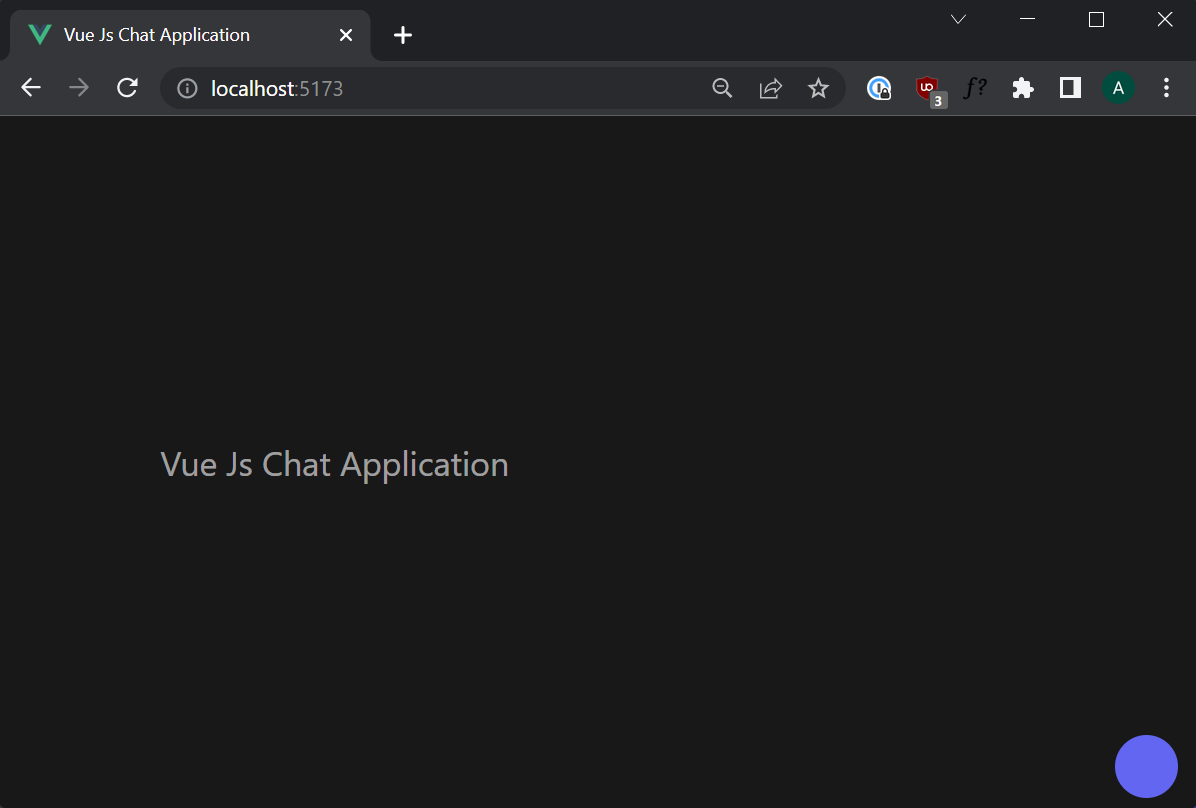Open the f? font finder extension
This screenshot has height=808, width=1196.
click(975, 89)
